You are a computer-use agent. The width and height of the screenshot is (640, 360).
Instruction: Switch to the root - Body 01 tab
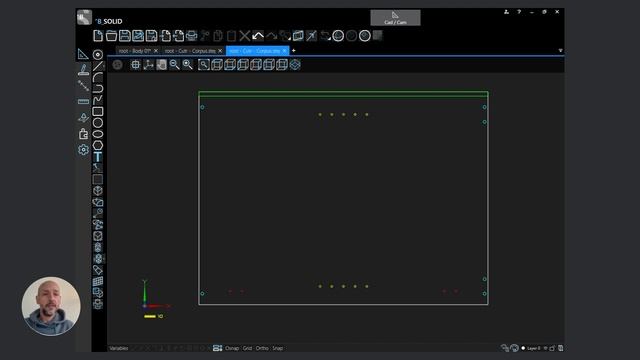134,51
